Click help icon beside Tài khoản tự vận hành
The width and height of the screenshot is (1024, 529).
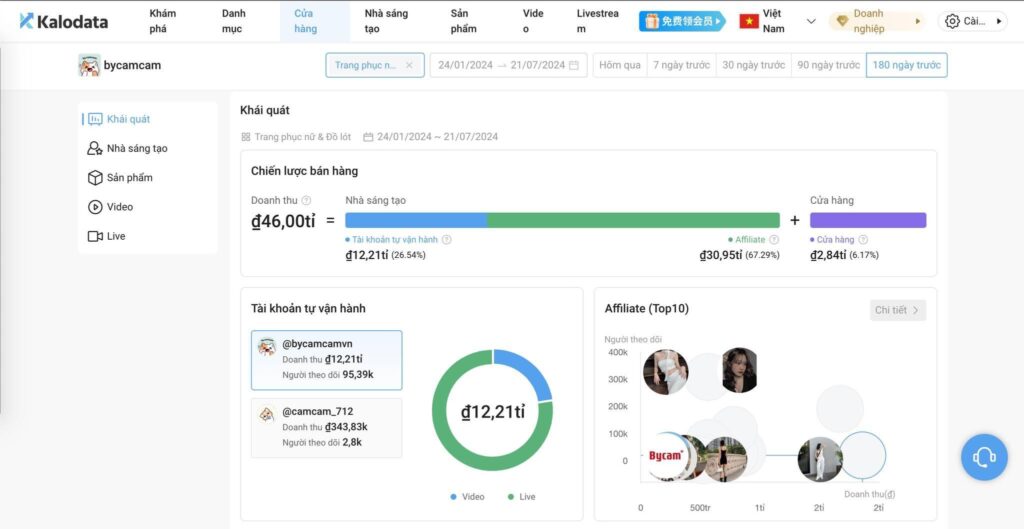[x=447, y=240]
